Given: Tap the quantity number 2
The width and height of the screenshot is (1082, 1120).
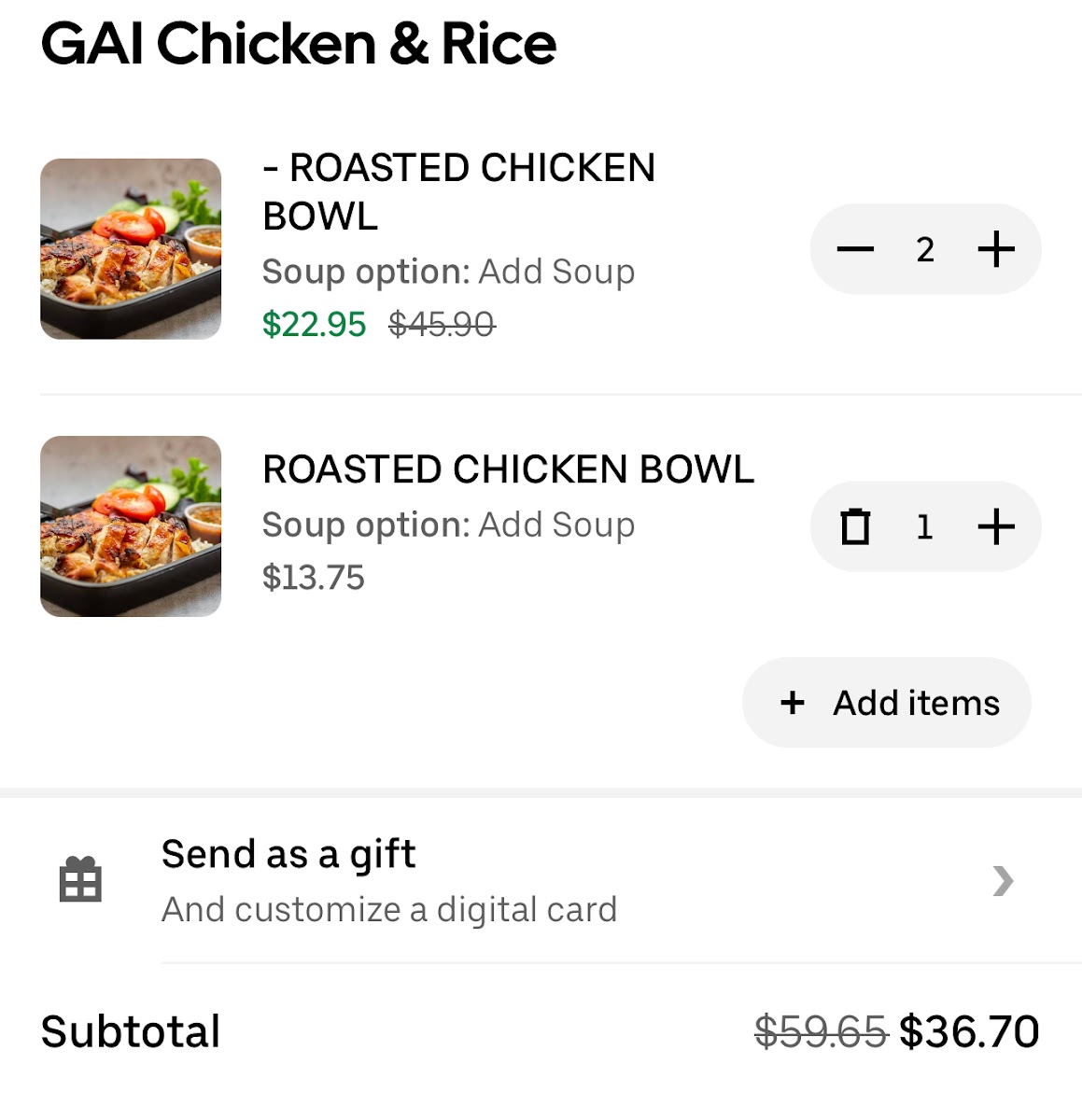Looking at the screenshot, I should coord(925,249).
